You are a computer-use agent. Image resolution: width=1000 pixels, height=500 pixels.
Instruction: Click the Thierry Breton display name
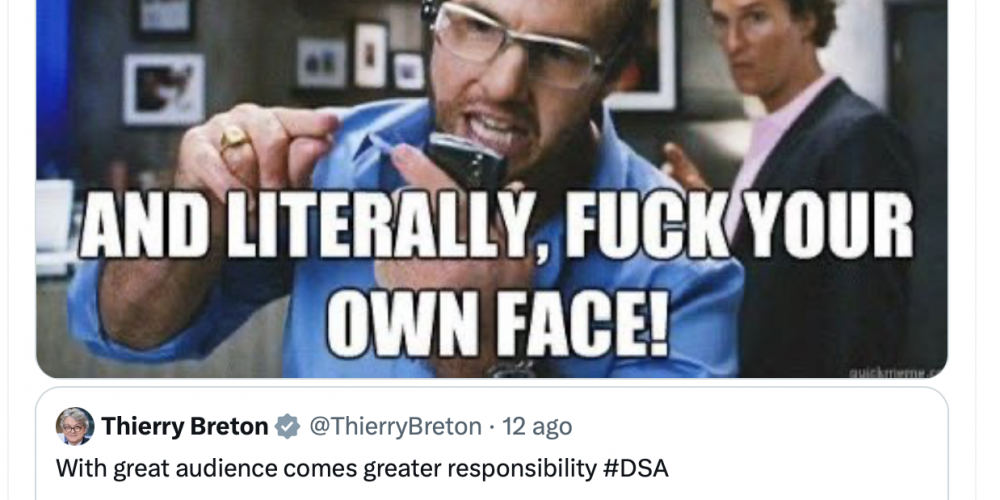(185, 426)
